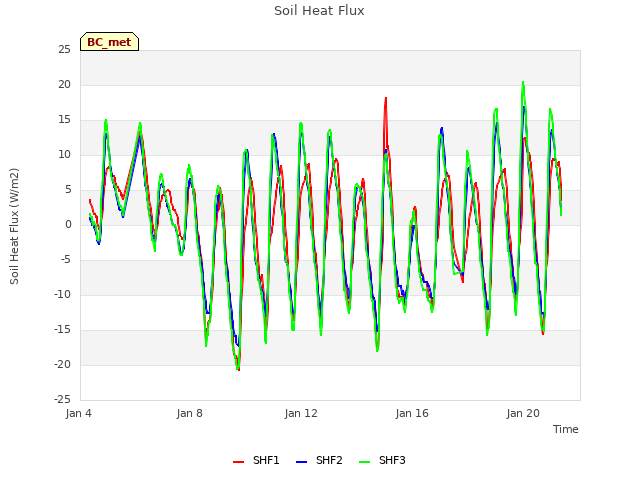Click the green SHF3 legend swatch

click(364, 462)
